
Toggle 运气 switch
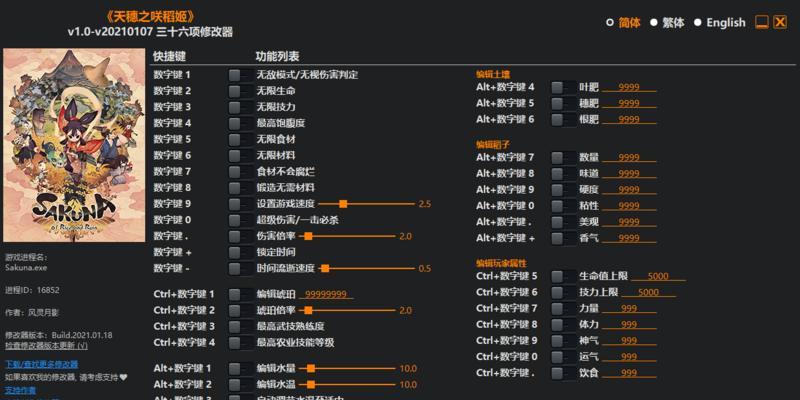pyautogui.click(x=563, y=357)
